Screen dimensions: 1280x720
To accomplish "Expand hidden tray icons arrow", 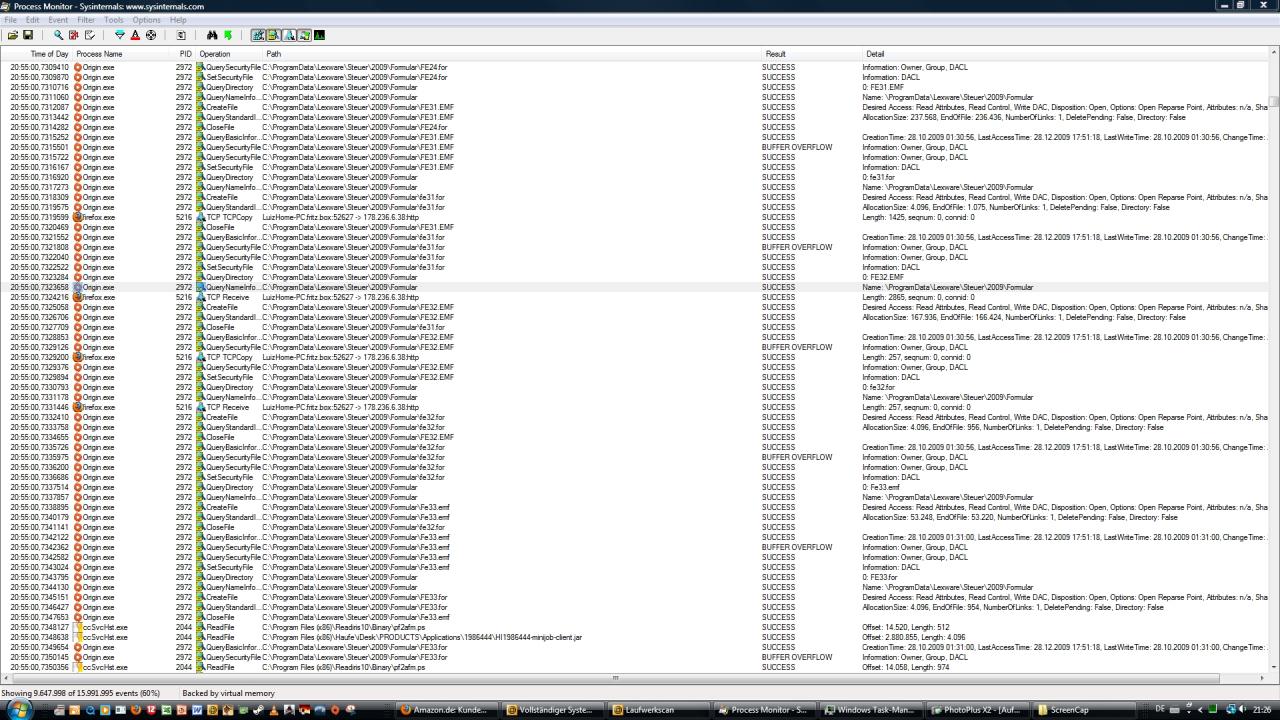I will 1200,709.
